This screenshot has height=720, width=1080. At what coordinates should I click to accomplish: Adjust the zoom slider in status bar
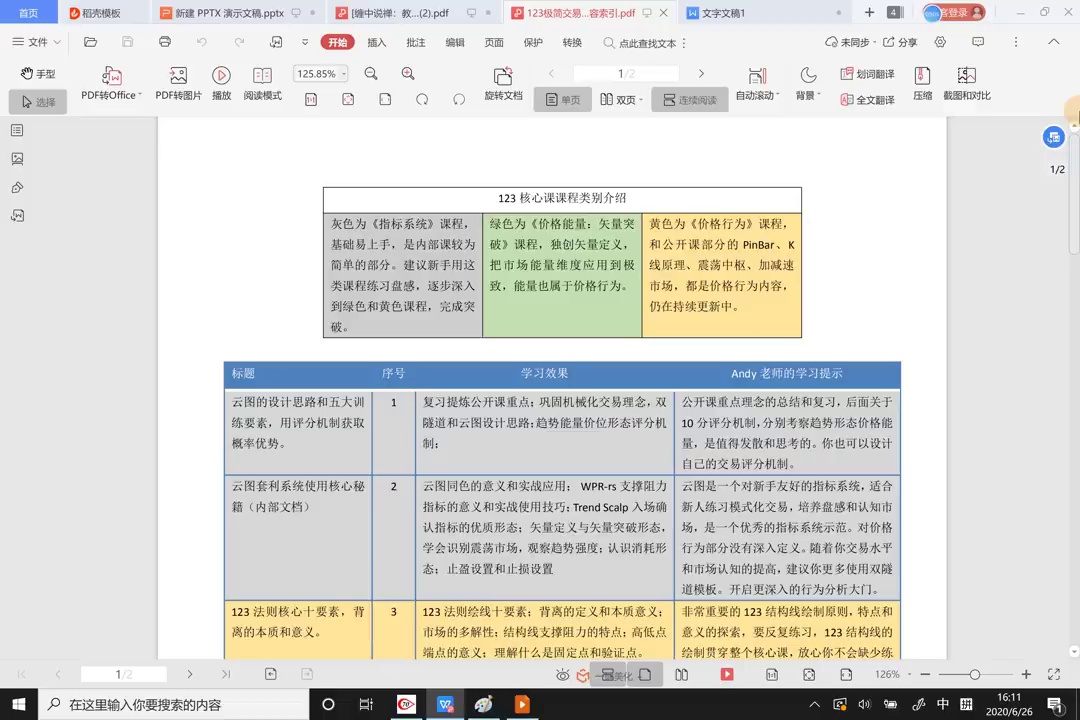click(974, 675)
